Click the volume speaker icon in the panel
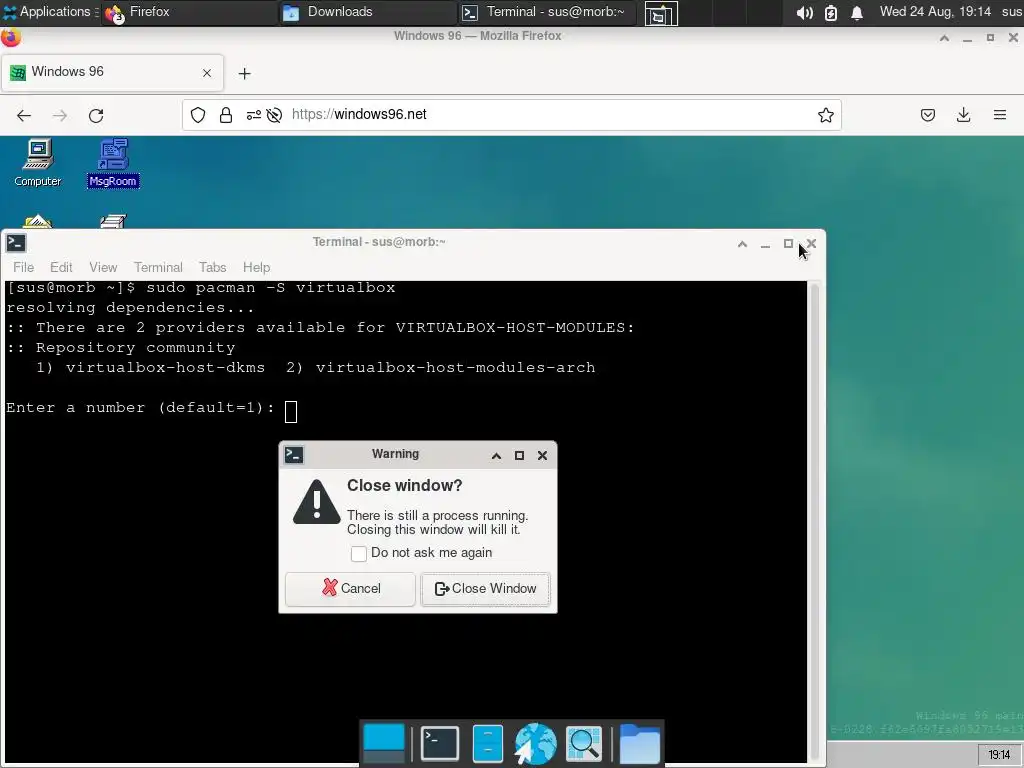This screenshot has height=768, width=1024. [x=804, y=12]
